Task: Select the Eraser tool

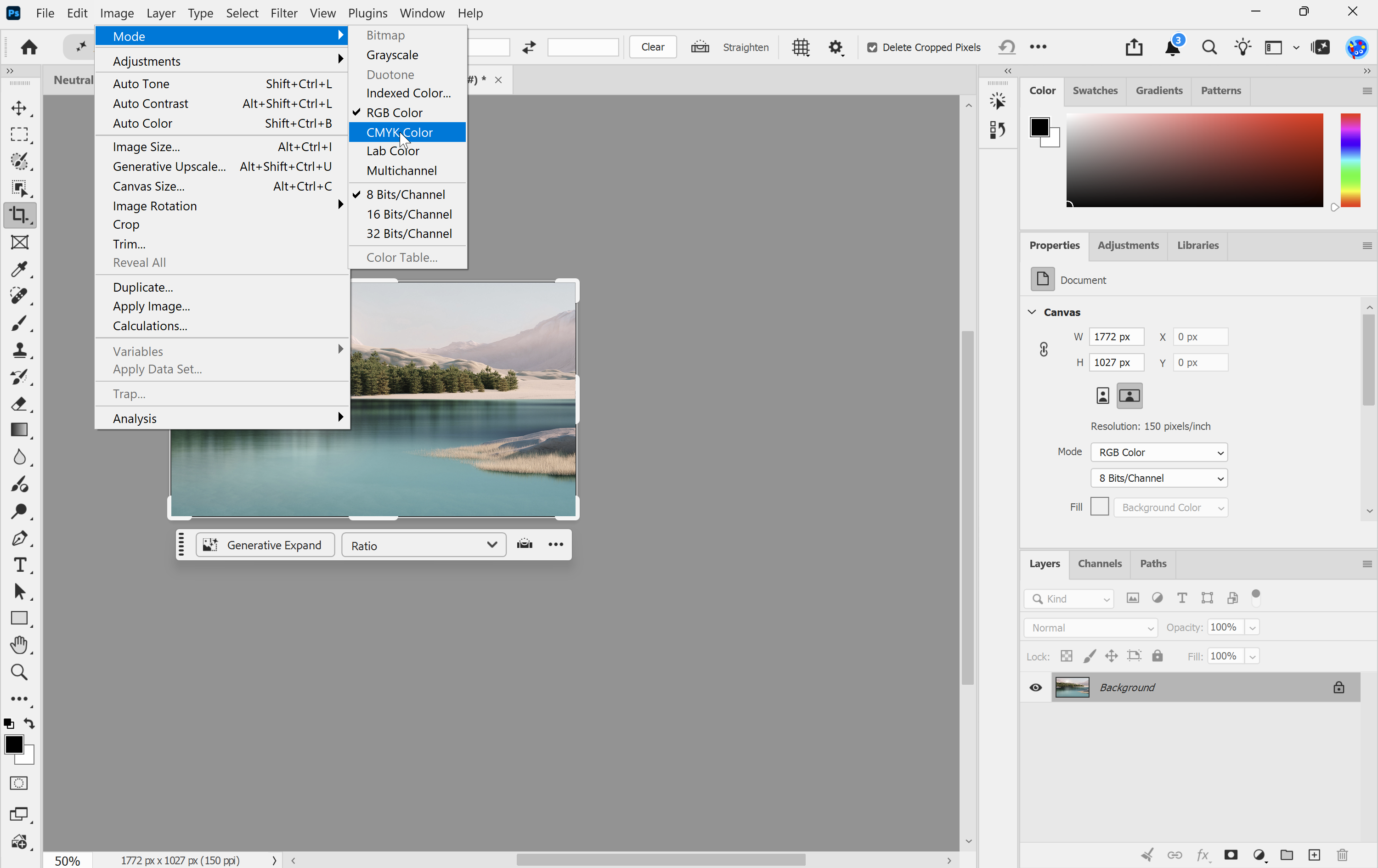Action: point(19,404)
